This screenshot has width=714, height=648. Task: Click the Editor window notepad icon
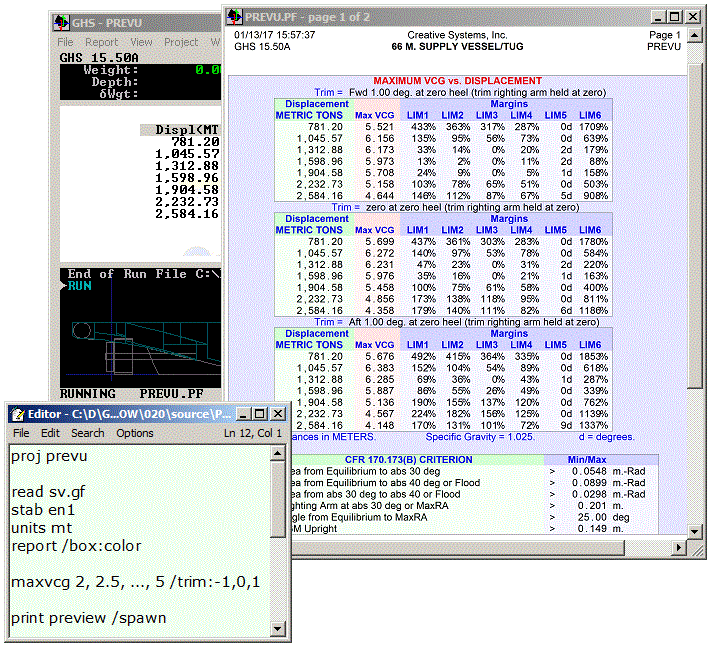pyautogui.click(x=18, y=414)
